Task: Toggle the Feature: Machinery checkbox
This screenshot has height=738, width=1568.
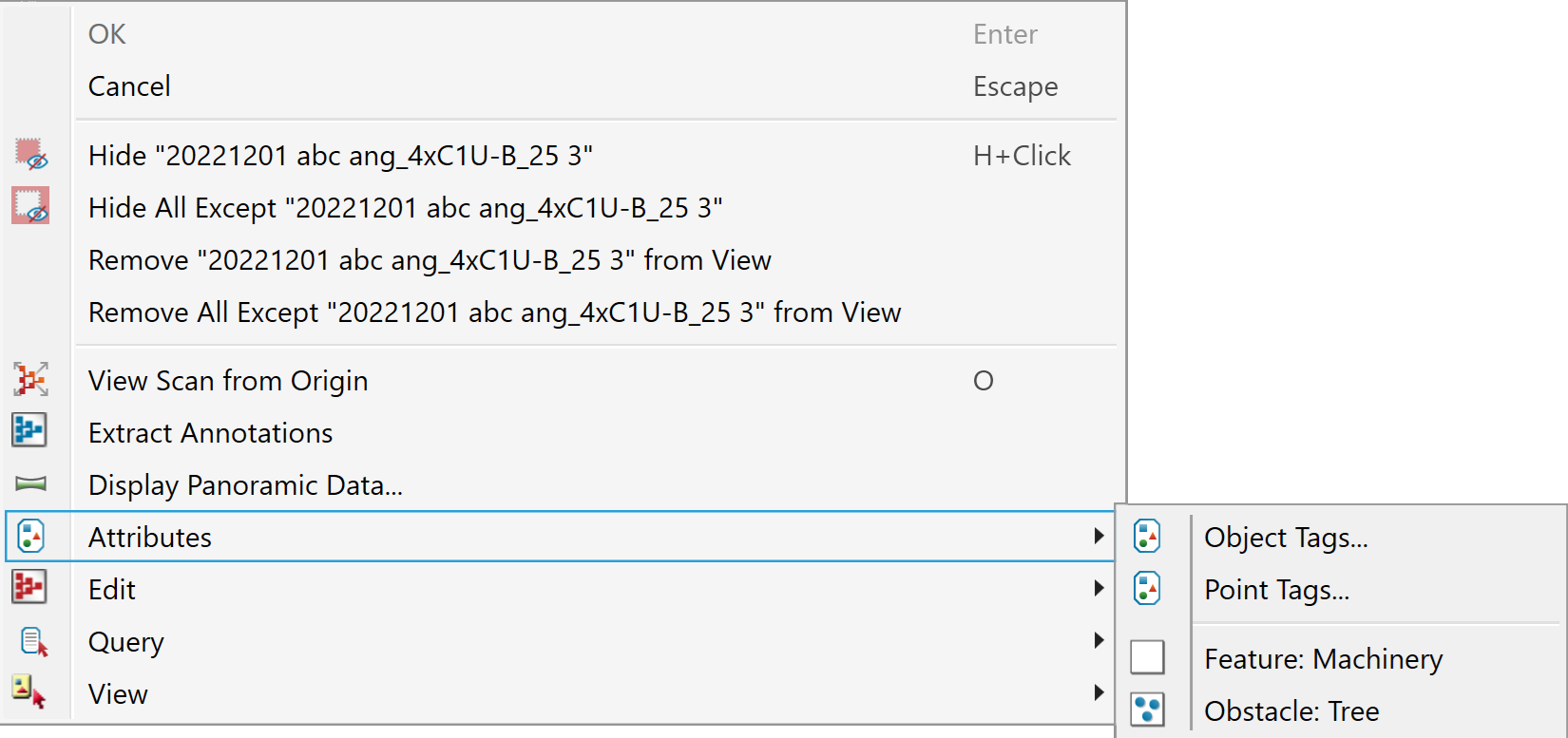Action: point(1147,657)
